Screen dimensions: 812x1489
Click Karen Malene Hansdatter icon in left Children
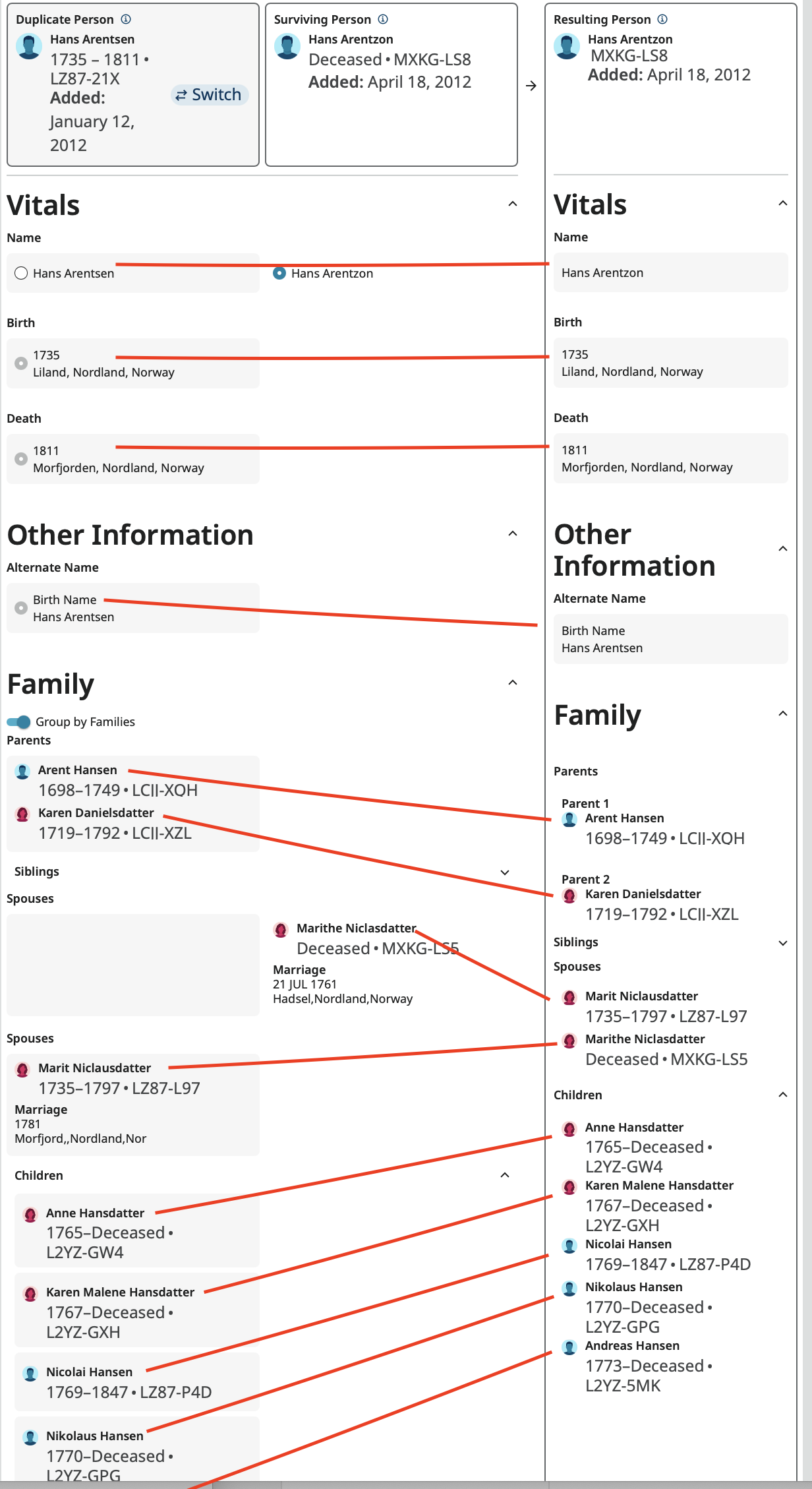[30, 1293]
